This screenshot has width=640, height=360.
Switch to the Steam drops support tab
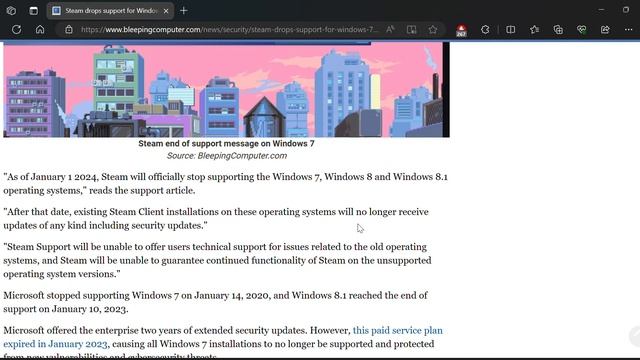(x=110, y=11)
